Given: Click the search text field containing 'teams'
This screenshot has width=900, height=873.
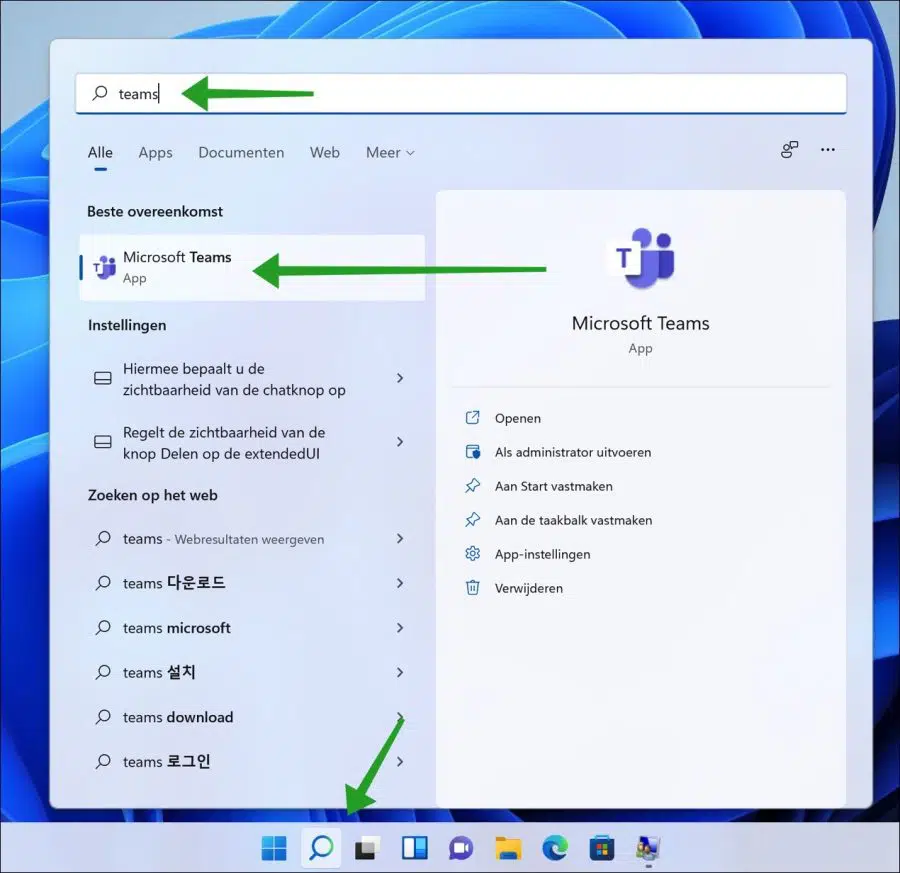Looking at the screenshot, I should tap(461, 93).
